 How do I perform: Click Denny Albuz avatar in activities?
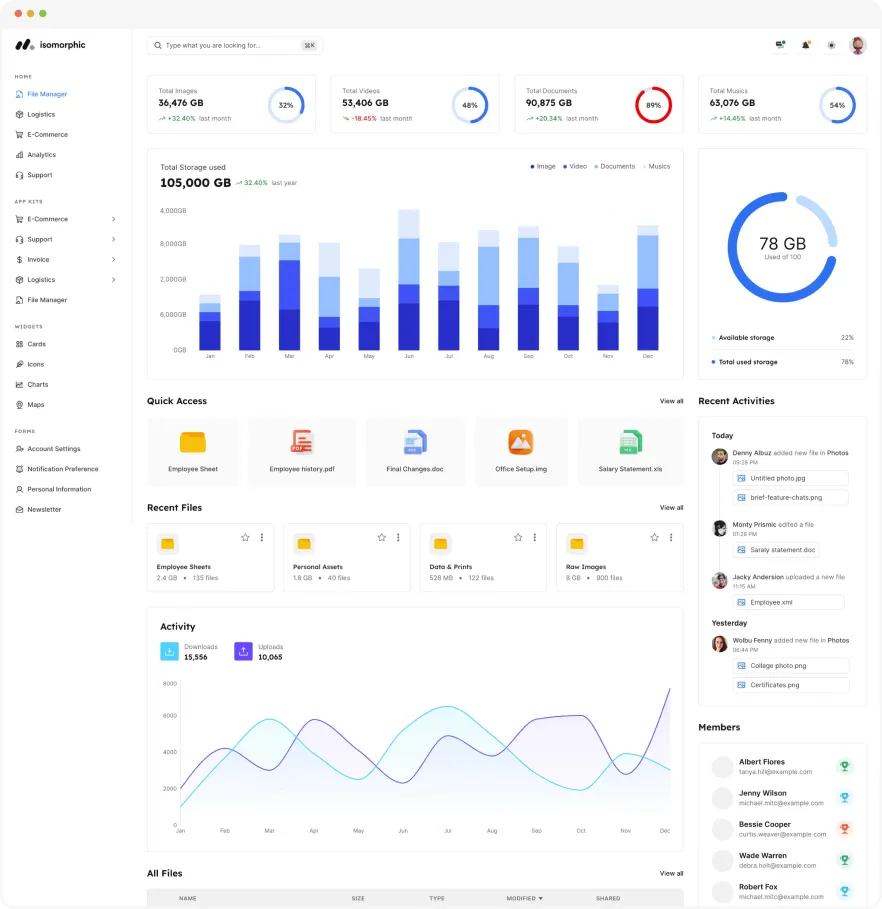720,457
